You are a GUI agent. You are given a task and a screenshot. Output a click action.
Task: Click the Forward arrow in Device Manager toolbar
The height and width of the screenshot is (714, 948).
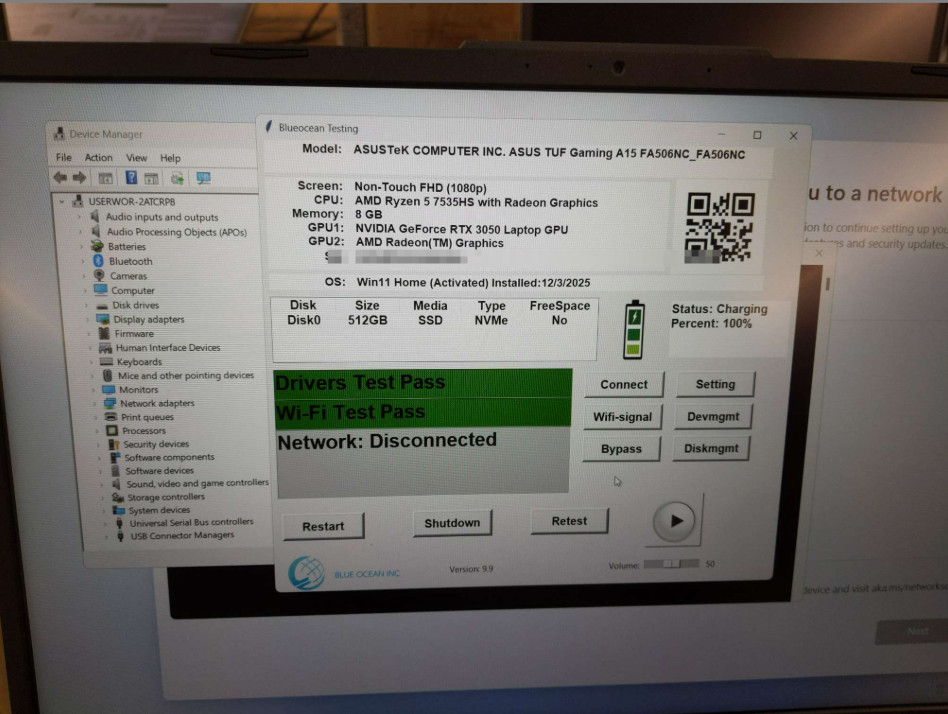tap(79, 177)
